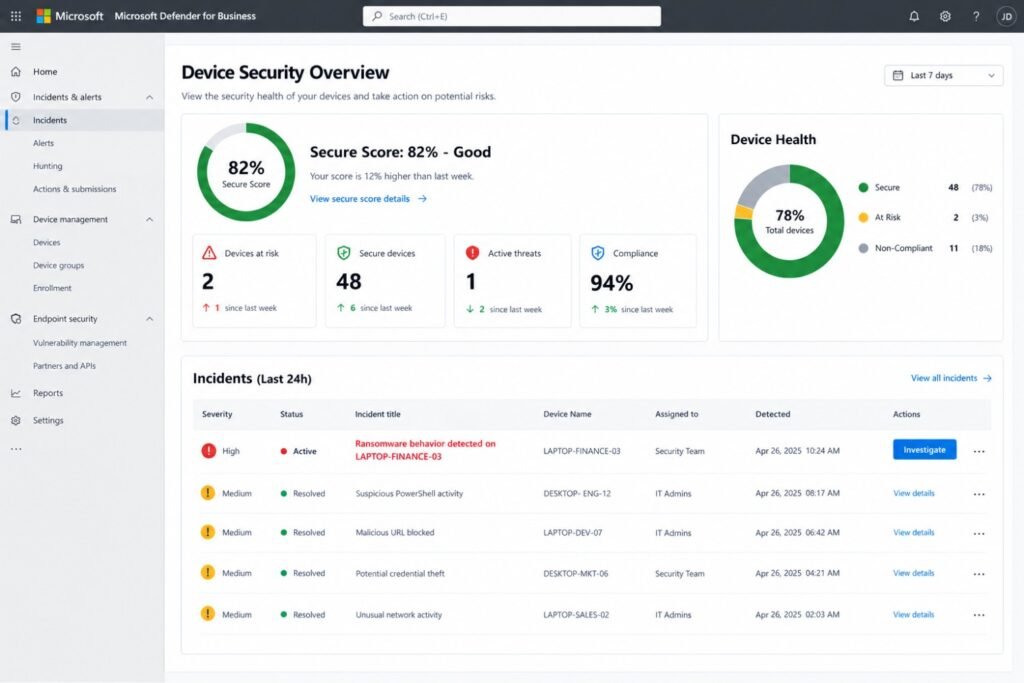Open more actions for Malicious URL row
Screen dimensions: 1024x683
click(978, 533)
